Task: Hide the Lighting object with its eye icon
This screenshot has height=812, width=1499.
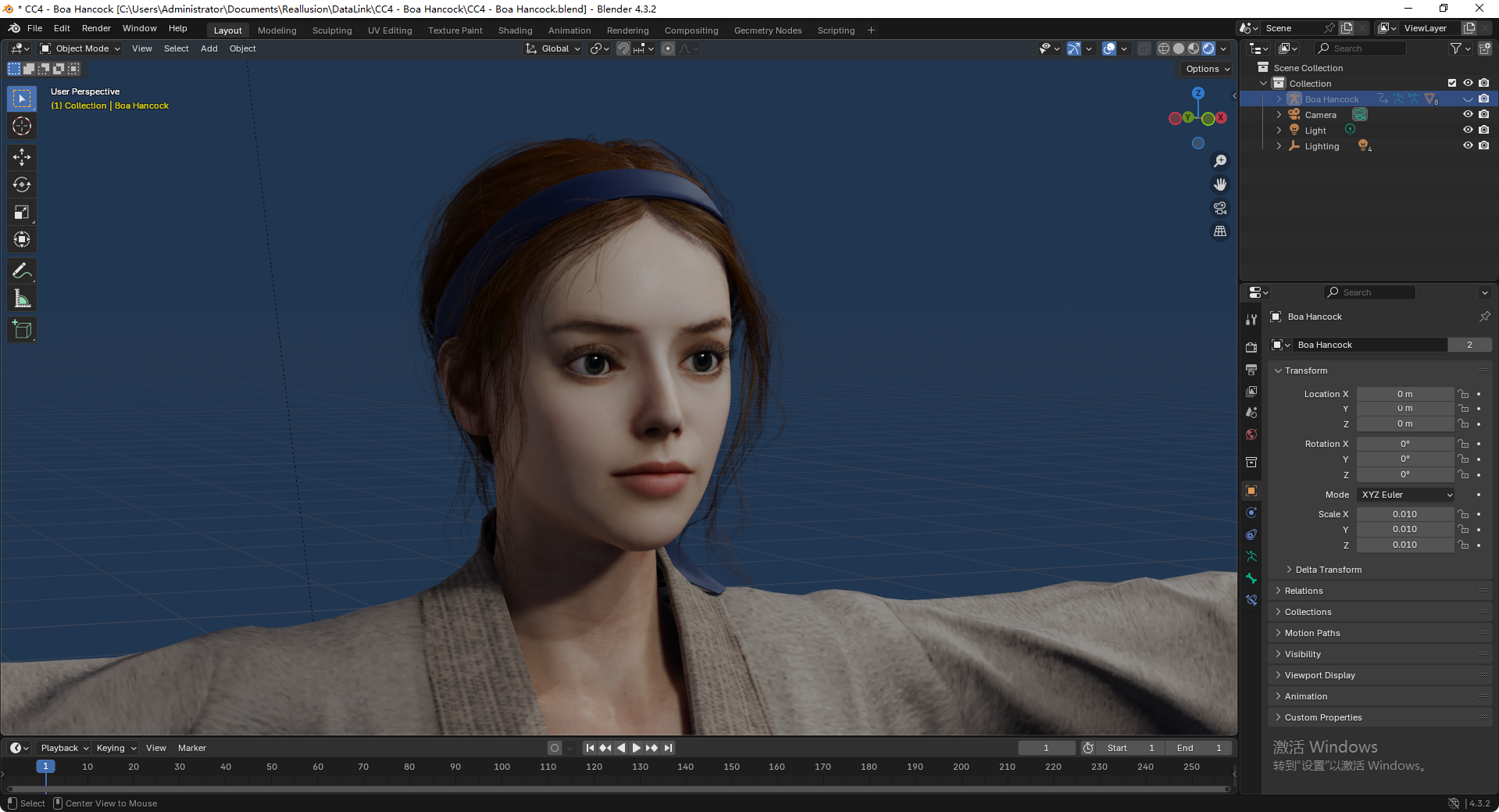Action: [x=1468, y=146]
